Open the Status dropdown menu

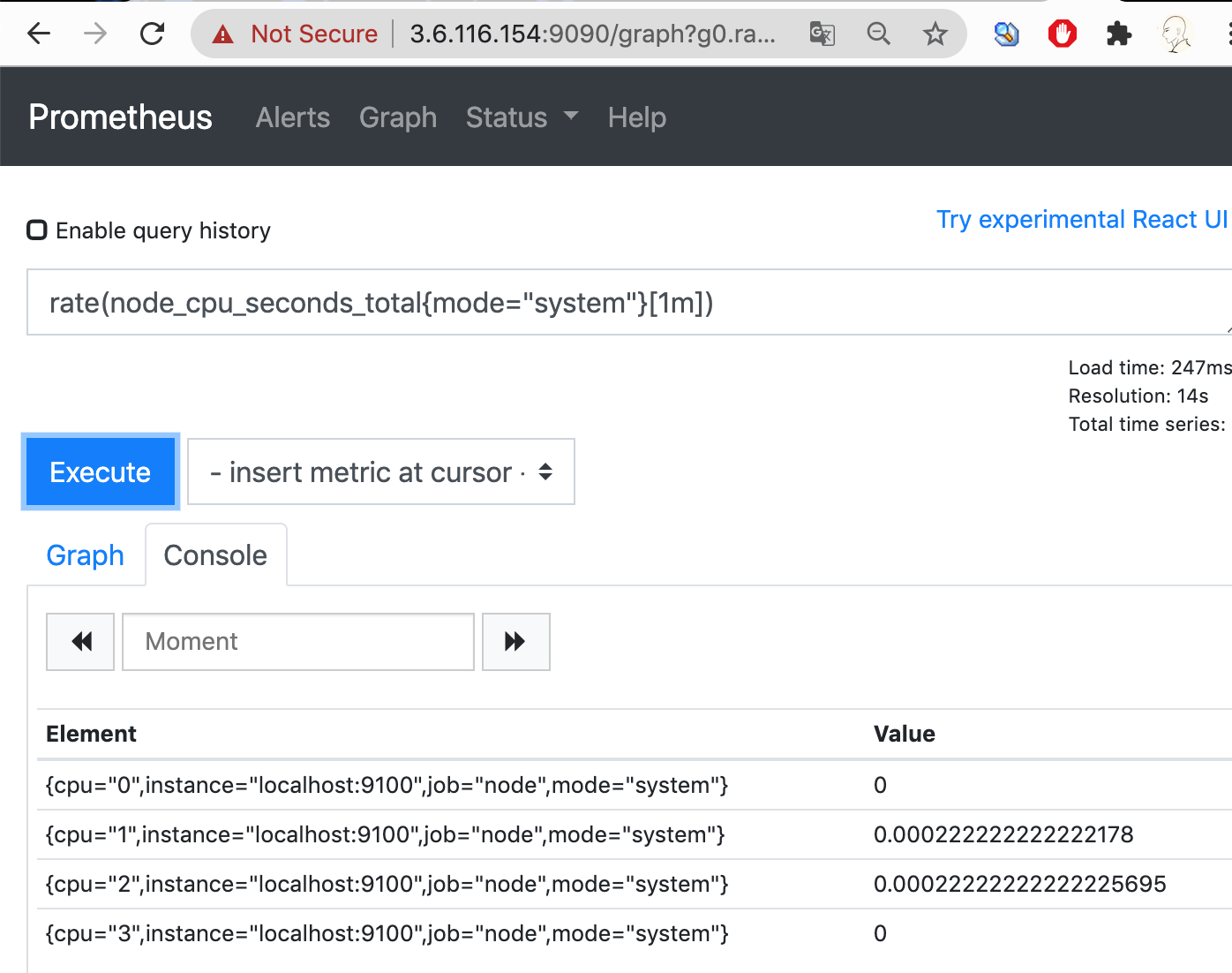click(521, 117)
